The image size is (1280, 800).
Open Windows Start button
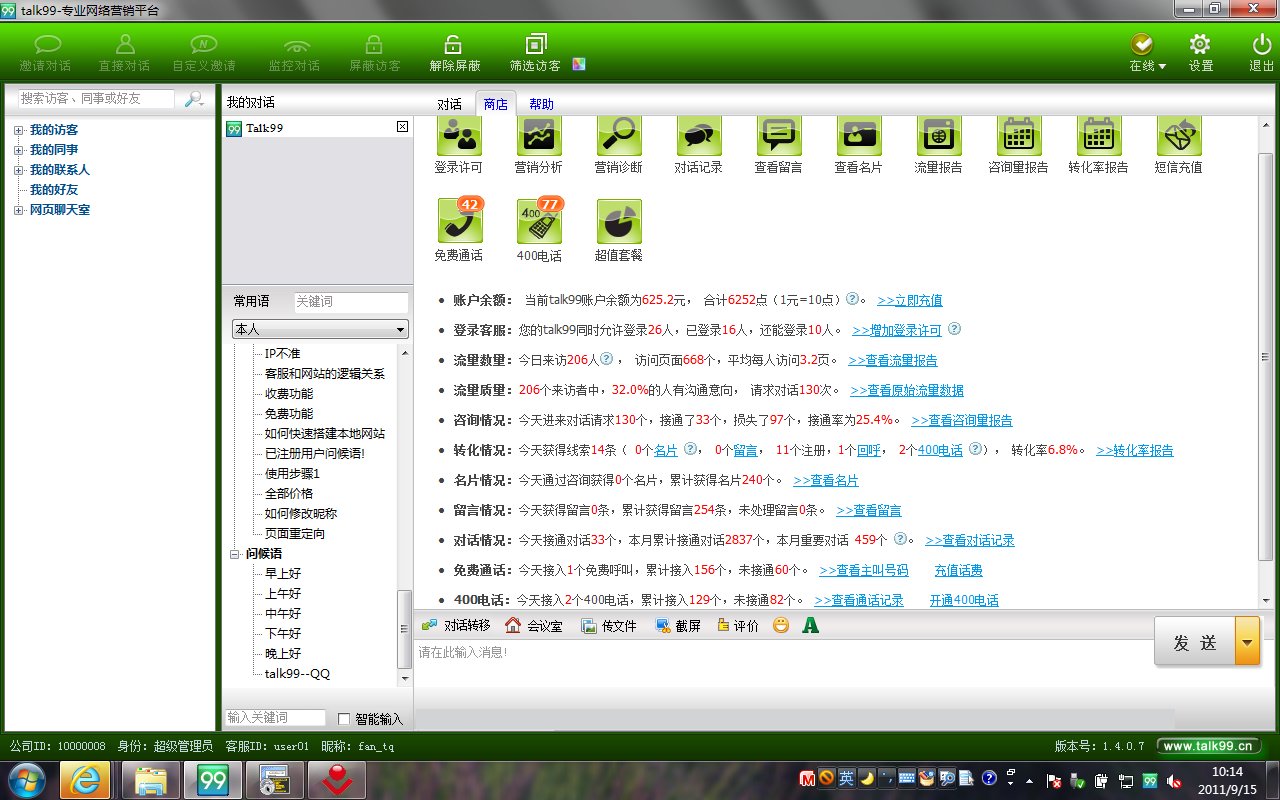[x=28, y=779]
